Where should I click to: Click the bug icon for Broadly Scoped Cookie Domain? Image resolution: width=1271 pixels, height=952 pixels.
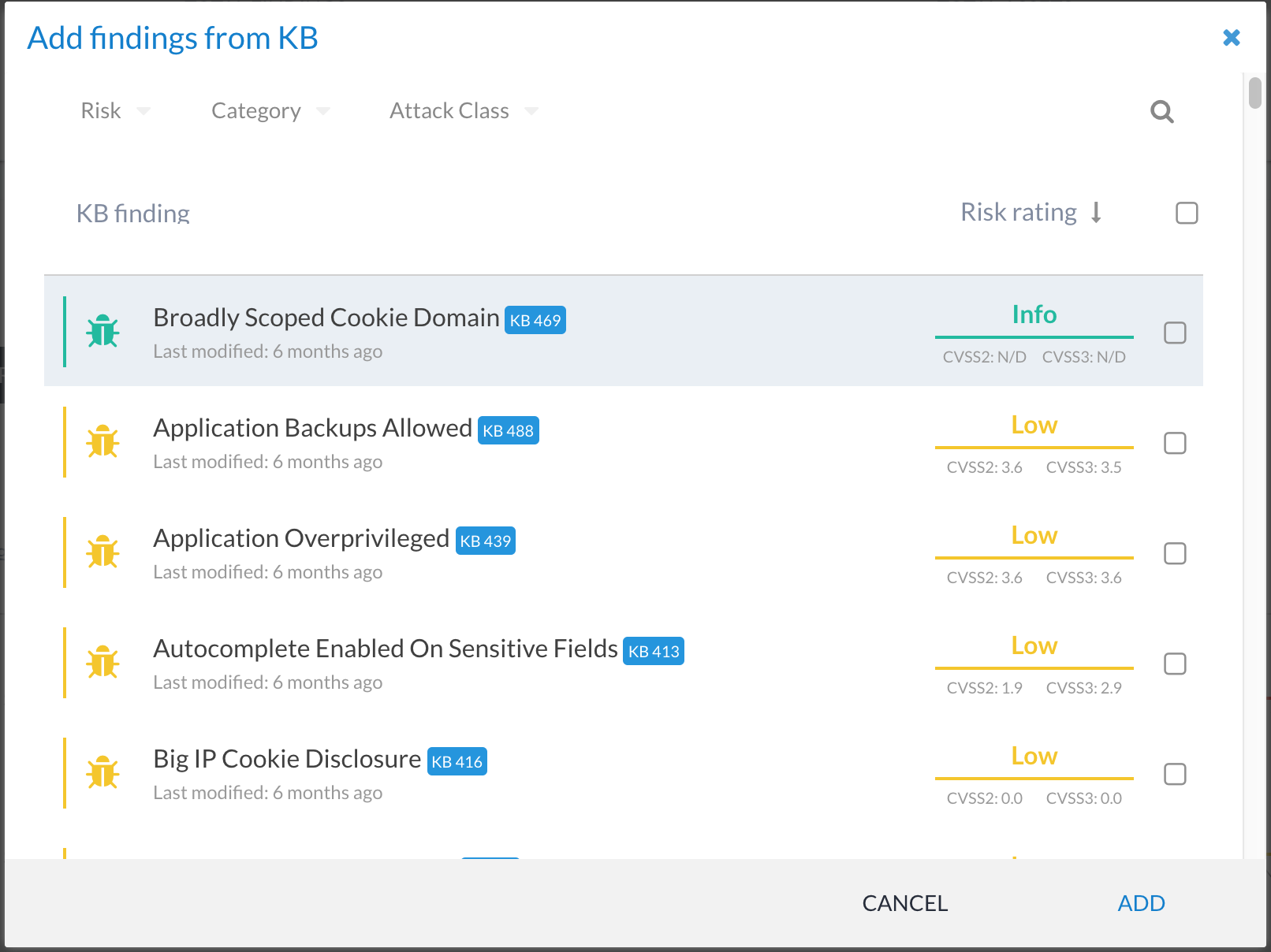[x=103, y=331]
